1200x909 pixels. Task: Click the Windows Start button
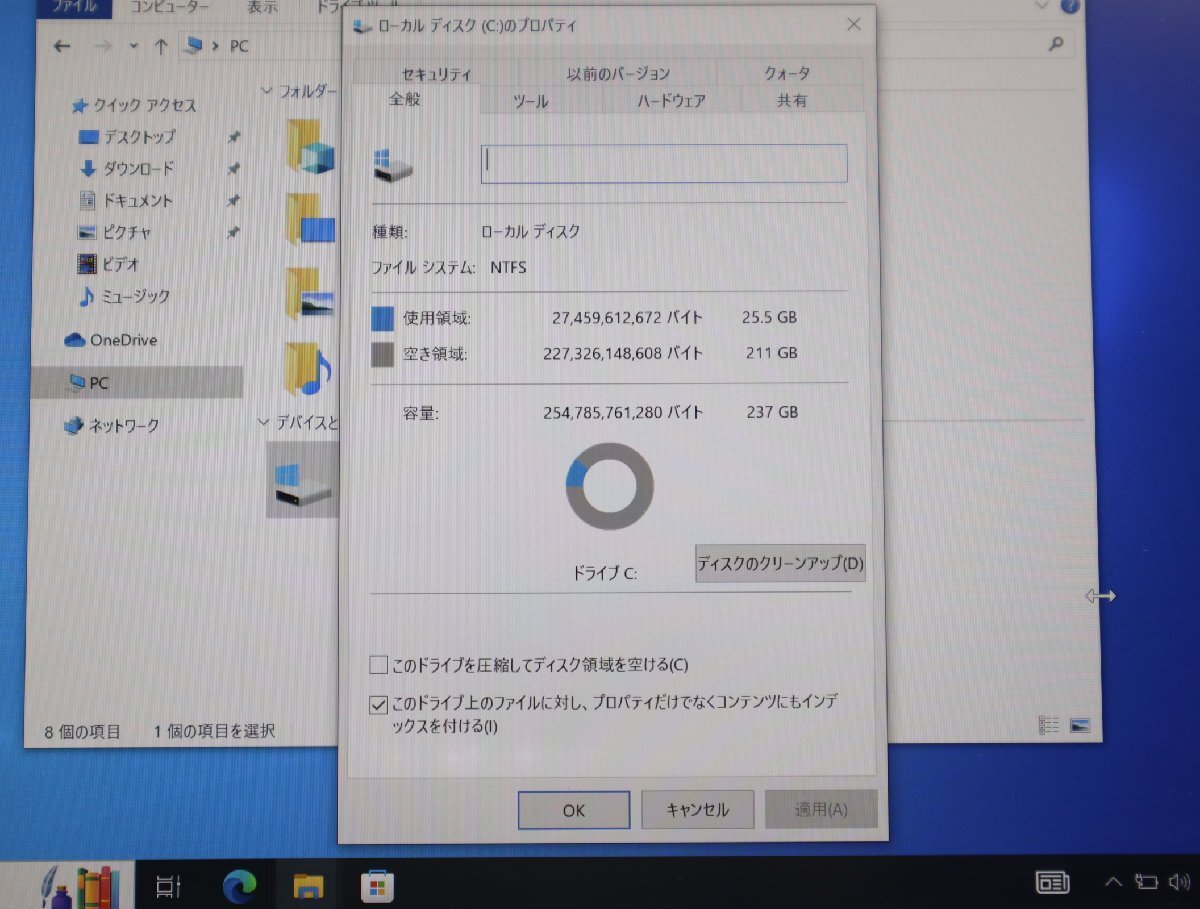tap(100, 884)
